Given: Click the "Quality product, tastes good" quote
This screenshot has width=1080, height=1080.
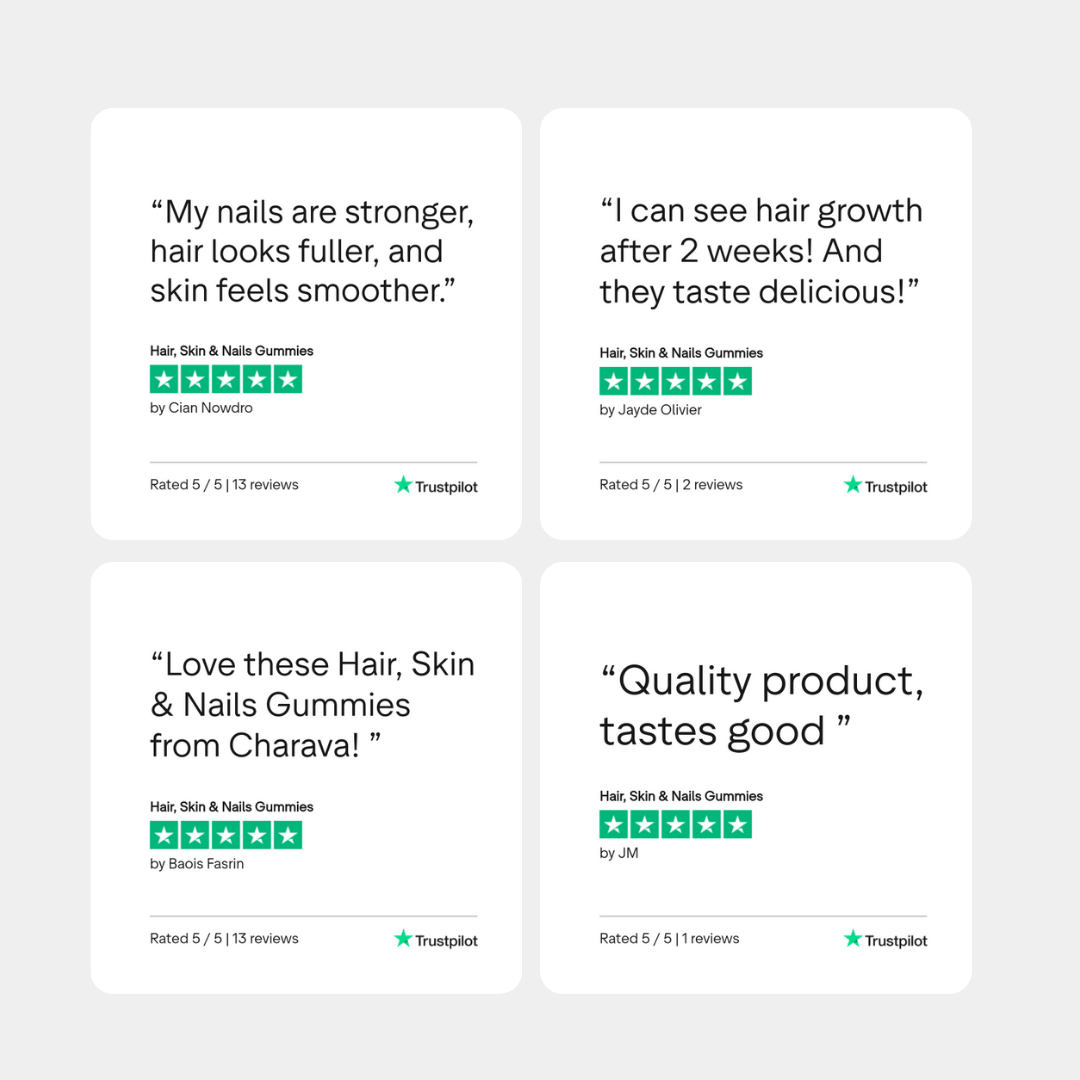Looking at the screenshot, I should (x=760, y=706).
